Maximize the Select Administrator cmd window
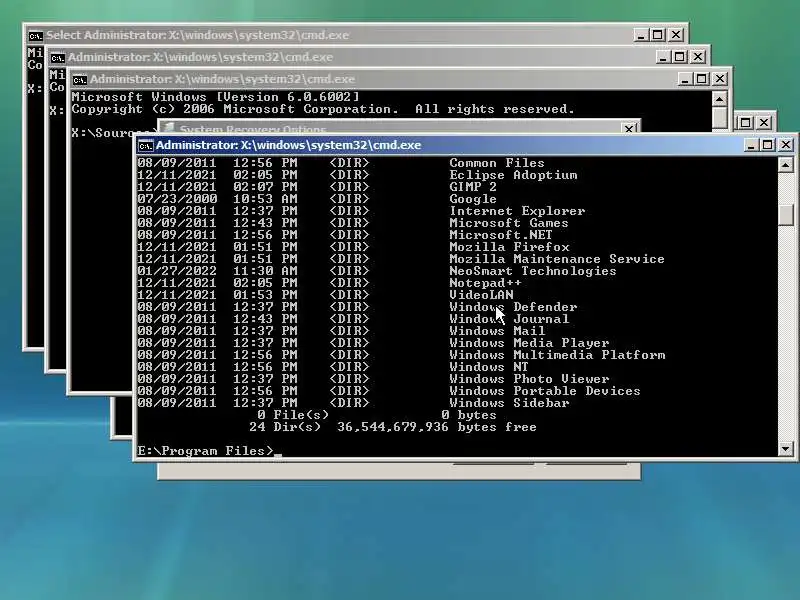 tap(658, 35)
